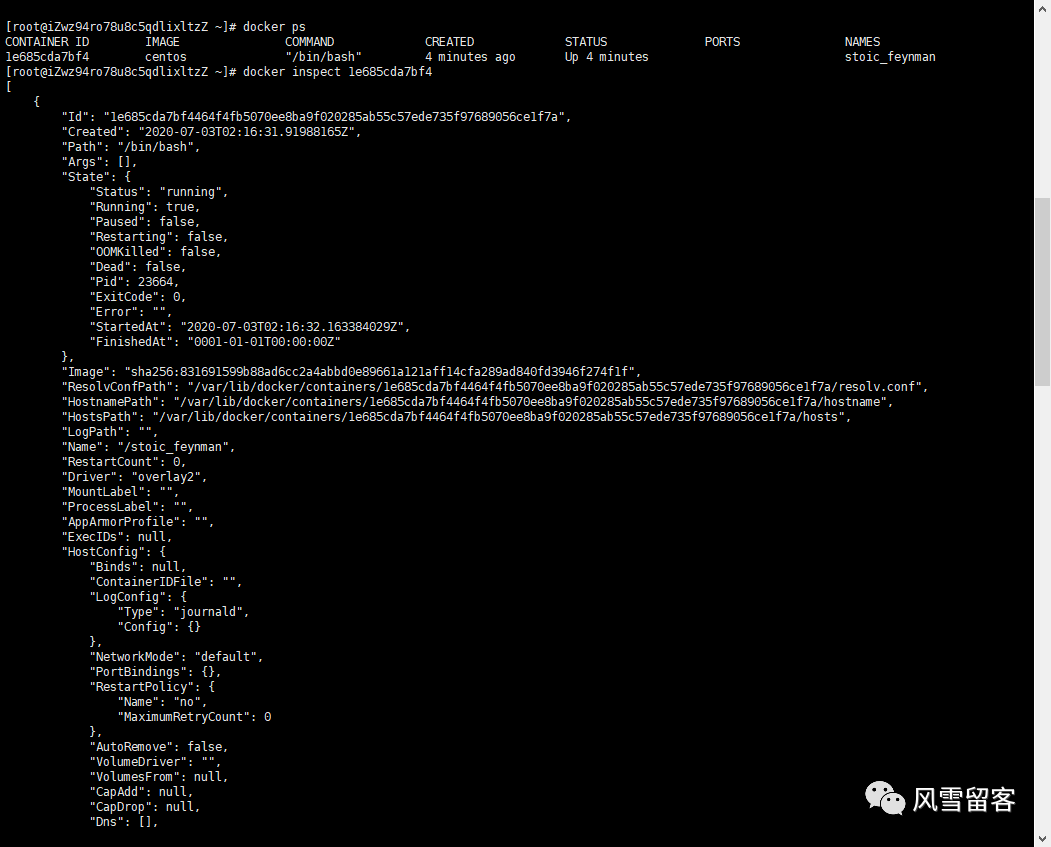
Task: Click the "Path": "/bin/bash" line
Action: click(131, 147)
